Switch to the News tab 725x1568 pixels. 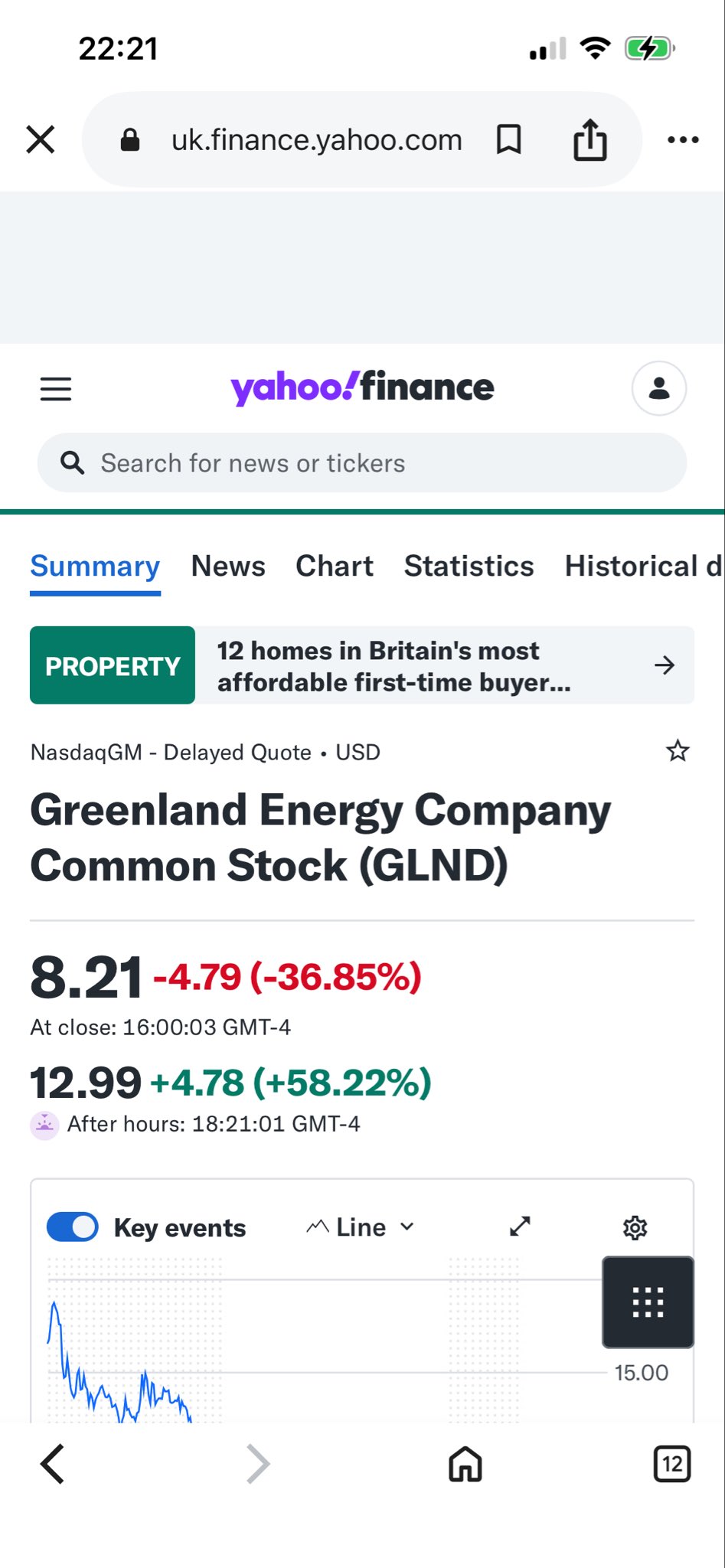coord(228,567)
